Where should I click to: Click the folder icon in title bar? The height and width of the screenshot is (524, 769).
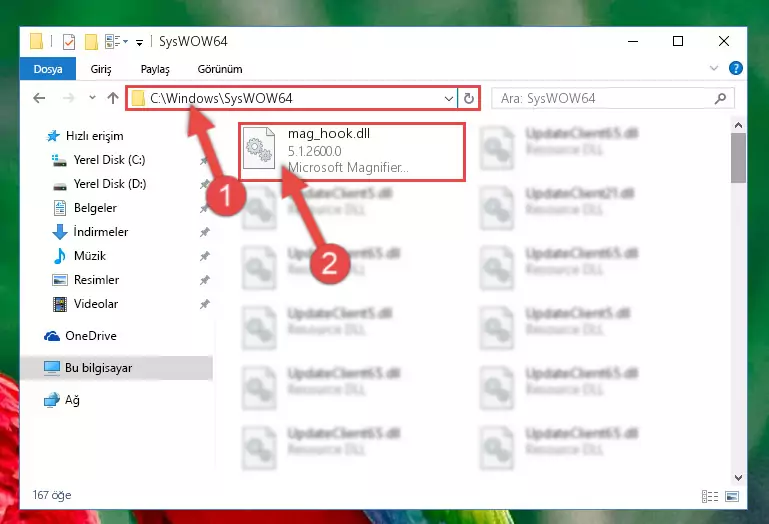(37, 41)
